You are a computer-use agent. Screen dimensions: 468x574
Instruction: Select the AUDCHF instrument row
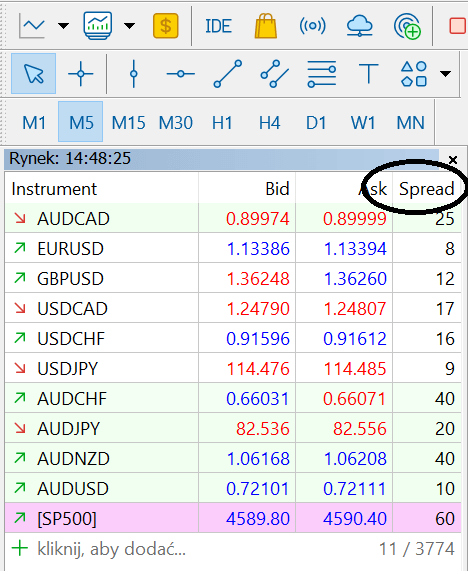point(233,399)
